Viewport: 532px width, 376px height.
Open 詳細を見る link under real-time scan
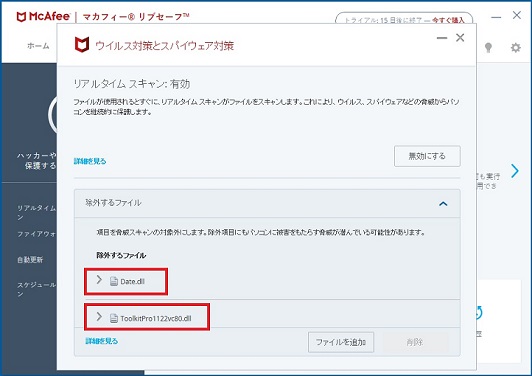point(90,161)
